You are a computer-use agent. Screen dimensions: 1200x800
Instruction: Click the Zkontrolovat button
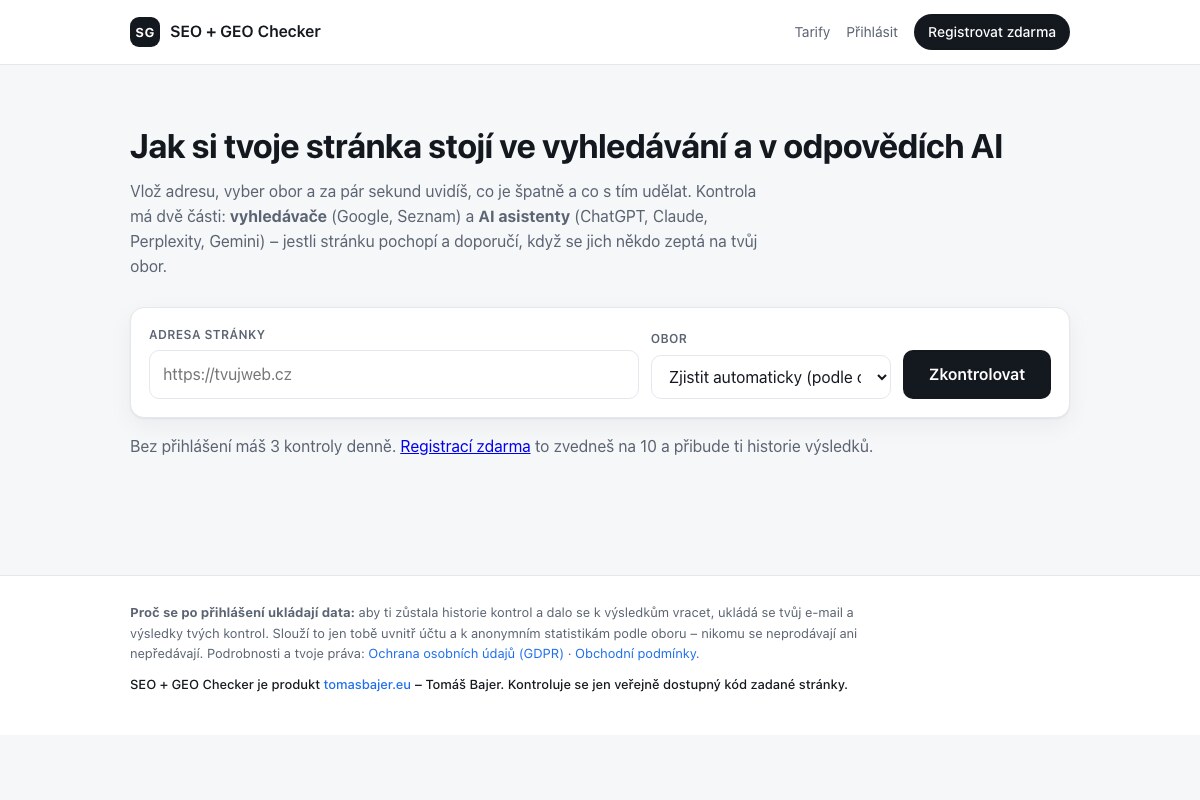coord(977,374)
